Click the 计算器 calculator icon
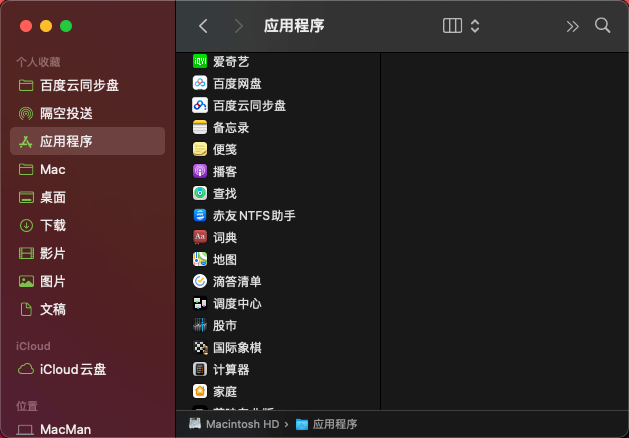 click(200, 369)
